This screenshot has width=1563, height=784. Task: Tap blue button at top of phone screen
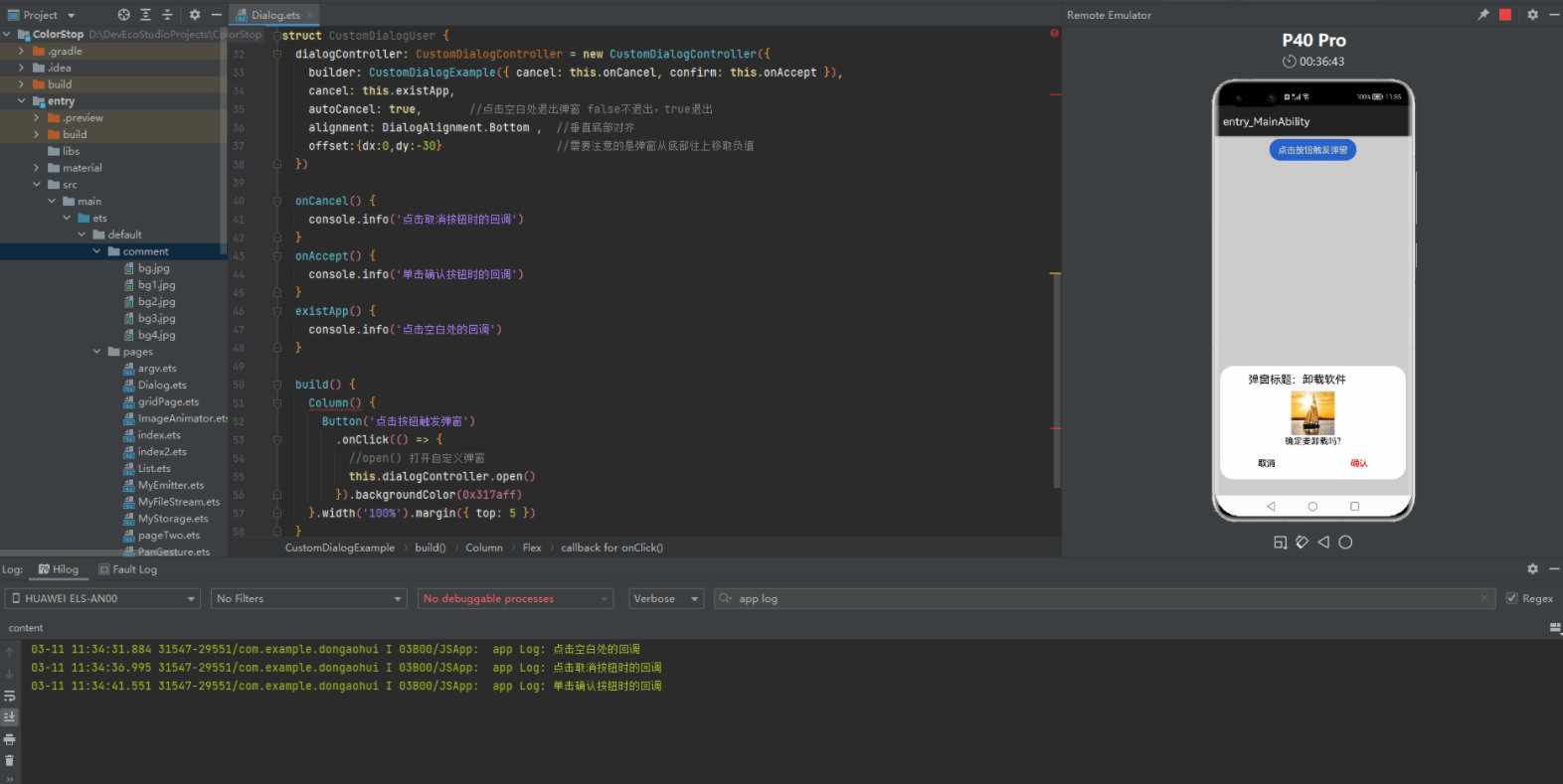(x=1312, y=150)
